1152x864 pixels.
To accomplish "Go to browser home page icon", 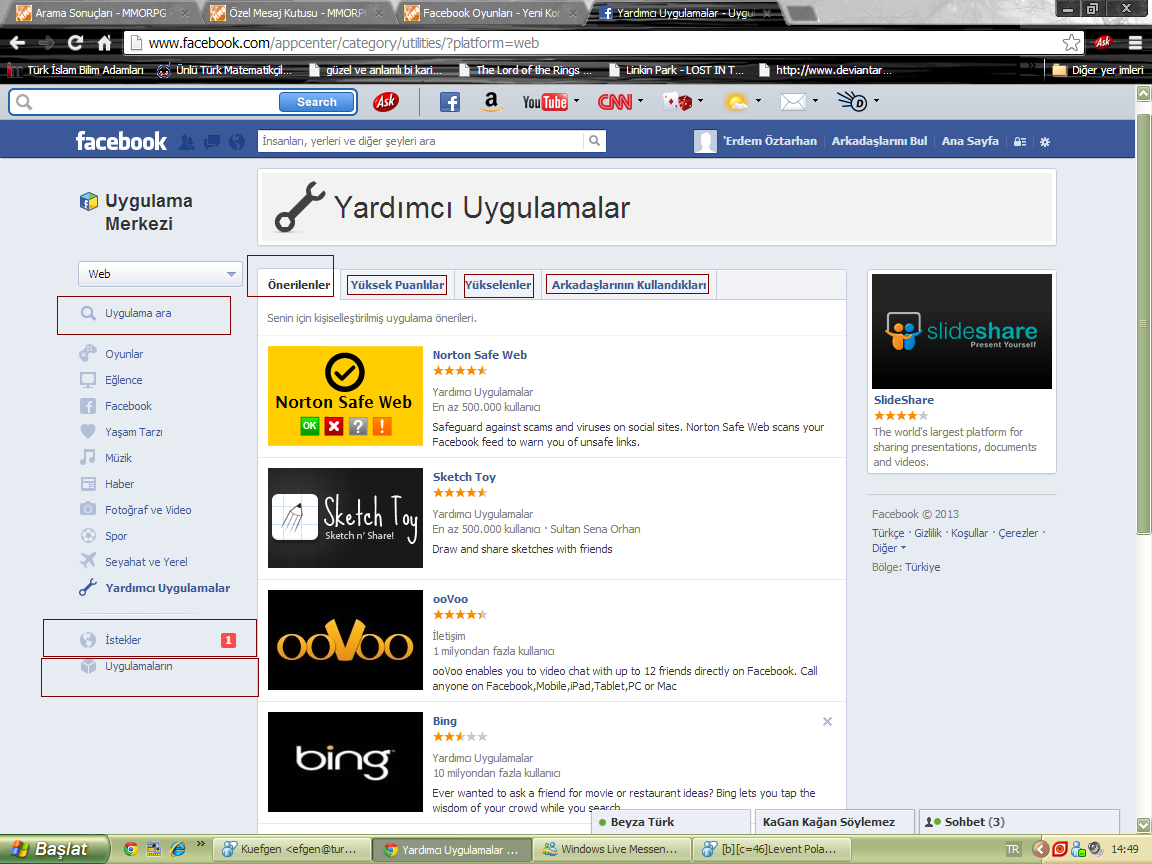I will [x=105, y=43].
